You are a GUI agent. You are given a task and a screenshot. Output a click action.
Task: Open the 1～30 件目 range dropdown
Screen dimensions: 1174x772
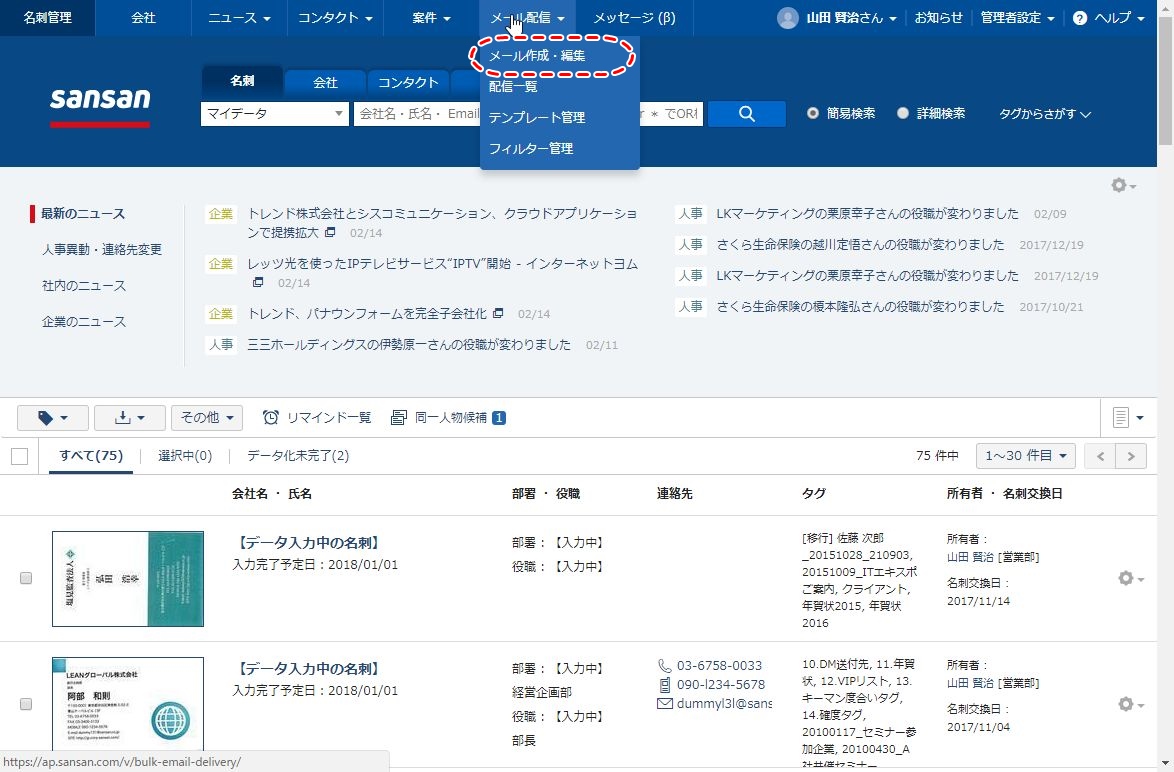1026,455
